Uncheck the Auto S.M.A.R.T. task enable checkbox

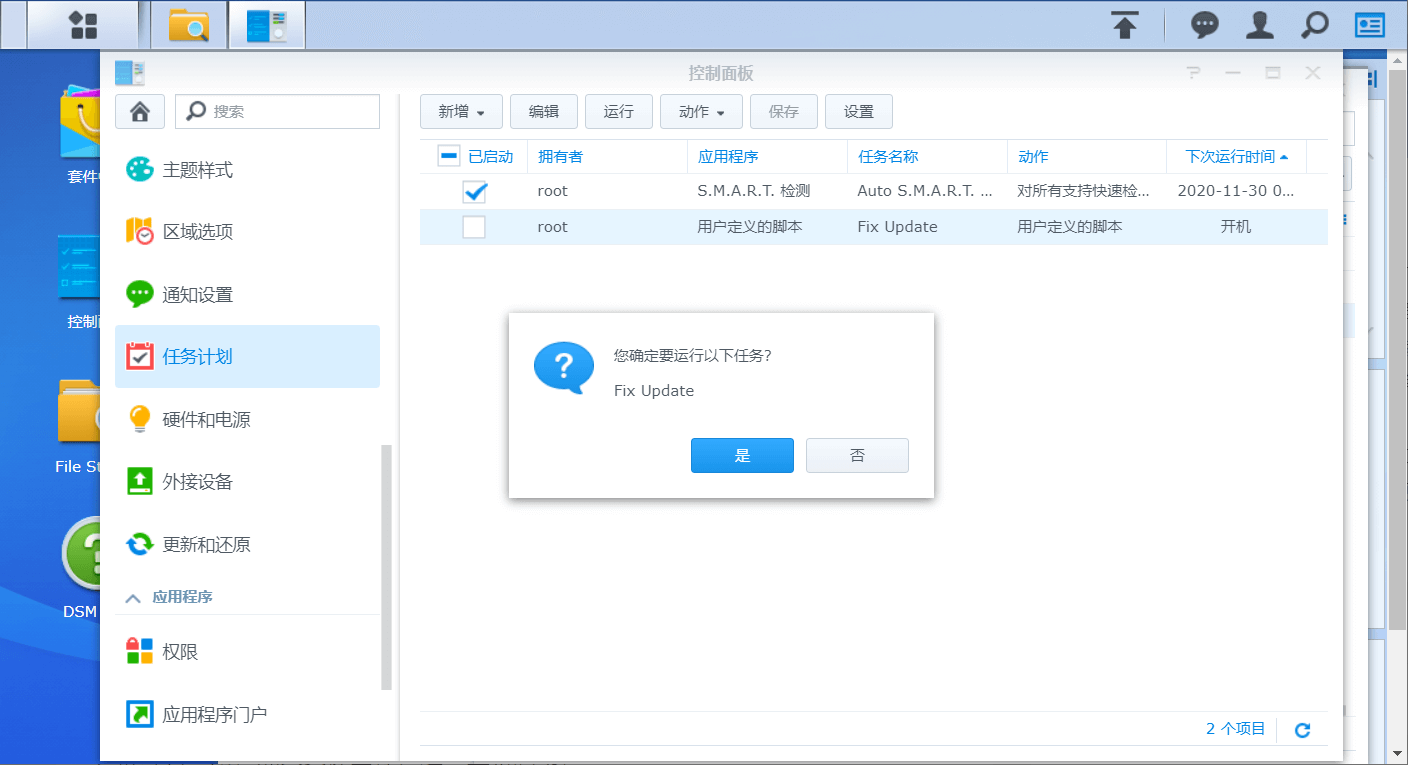(x=474, y=191)
